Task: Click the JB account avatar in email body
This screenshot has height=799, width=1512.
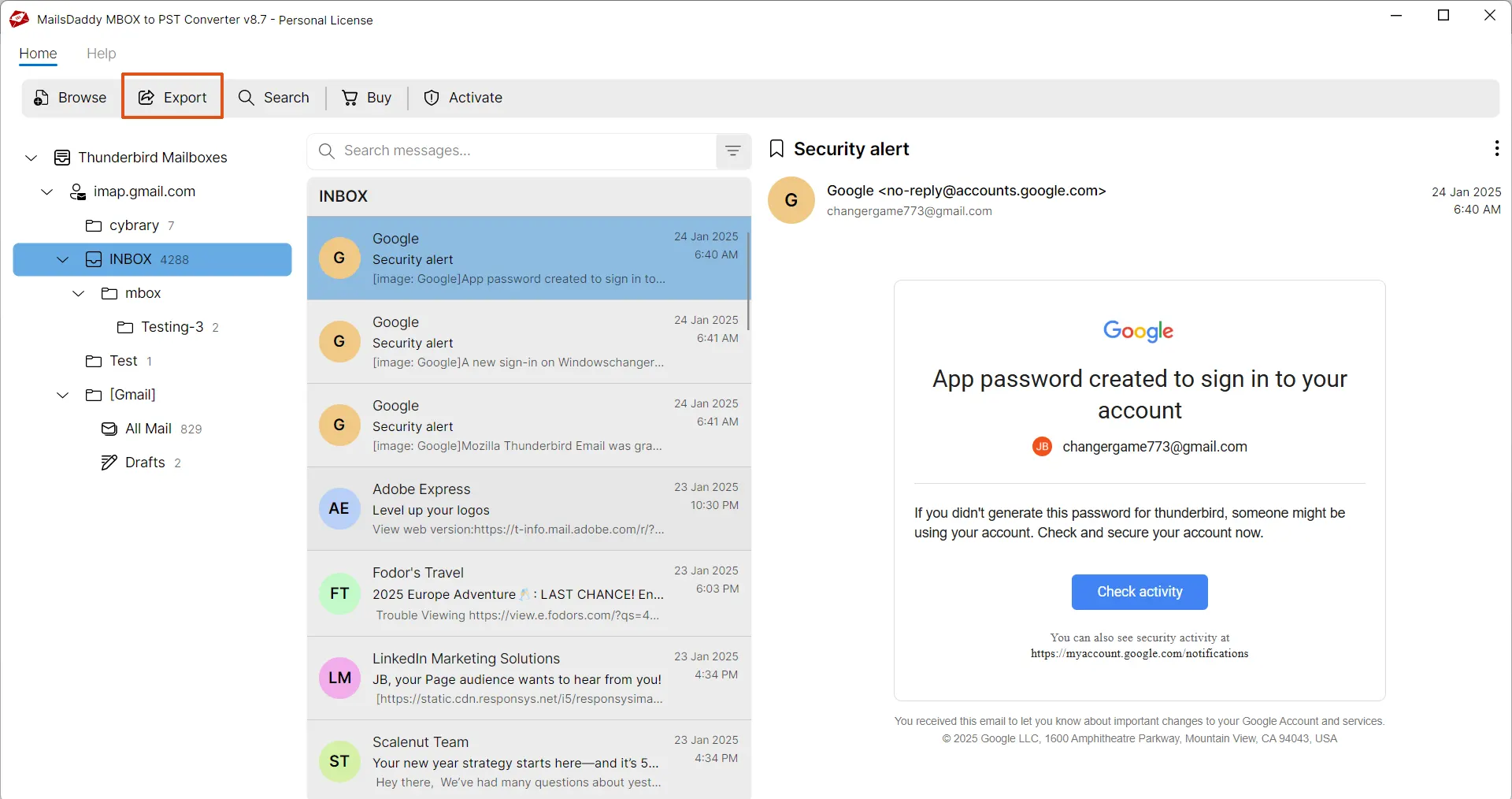Action: coord(1042,447)
